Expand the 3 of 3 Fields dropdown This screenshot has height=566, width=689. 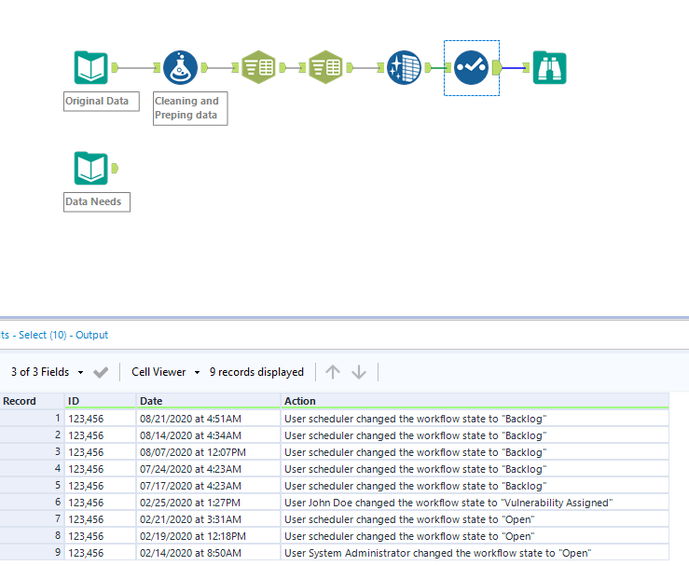[81, 372]
